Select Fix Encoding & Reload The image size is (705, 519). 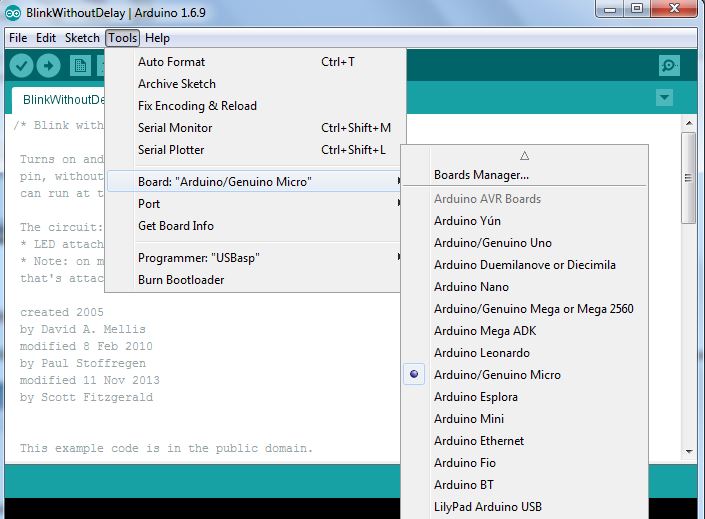coord(253,106)
